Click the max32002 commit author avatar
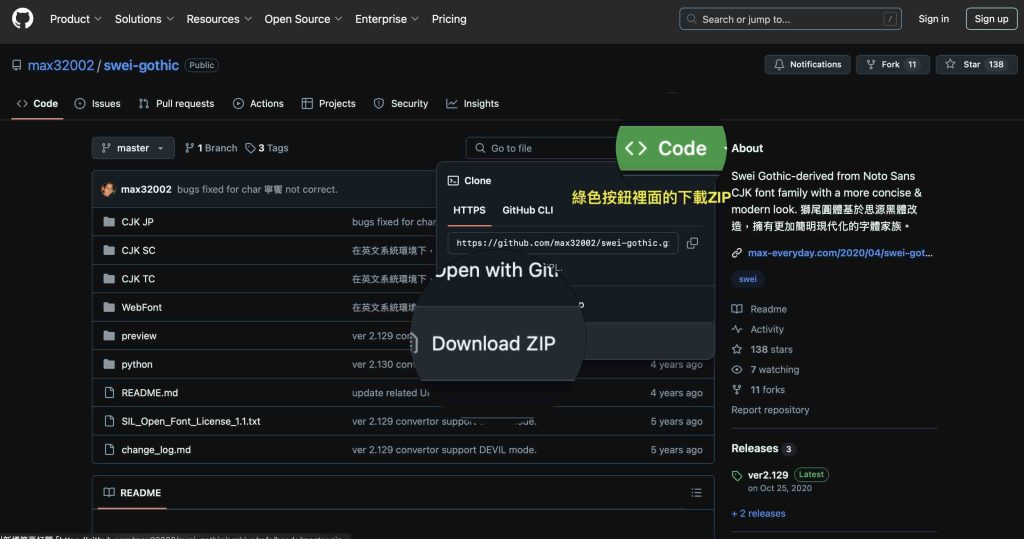This screenshot has width=1024, height=539. click(108, 189)
